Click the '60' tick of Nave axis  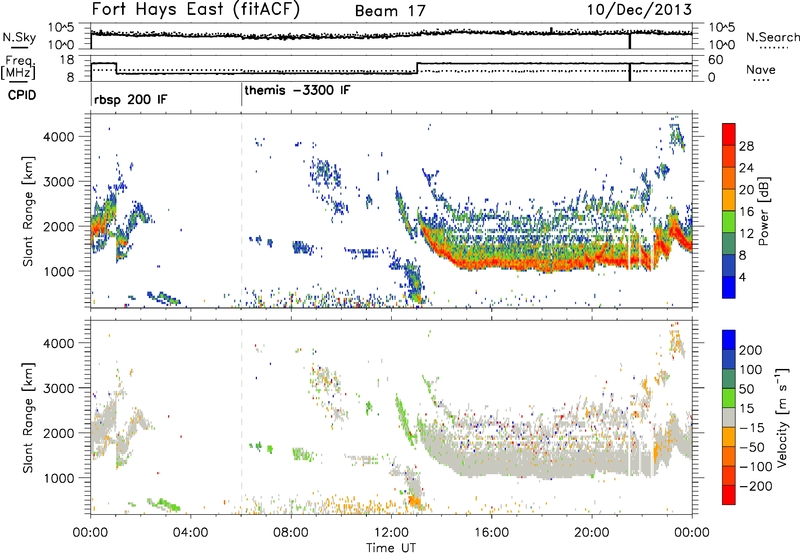pyautogui.click(x=716, y=60)
